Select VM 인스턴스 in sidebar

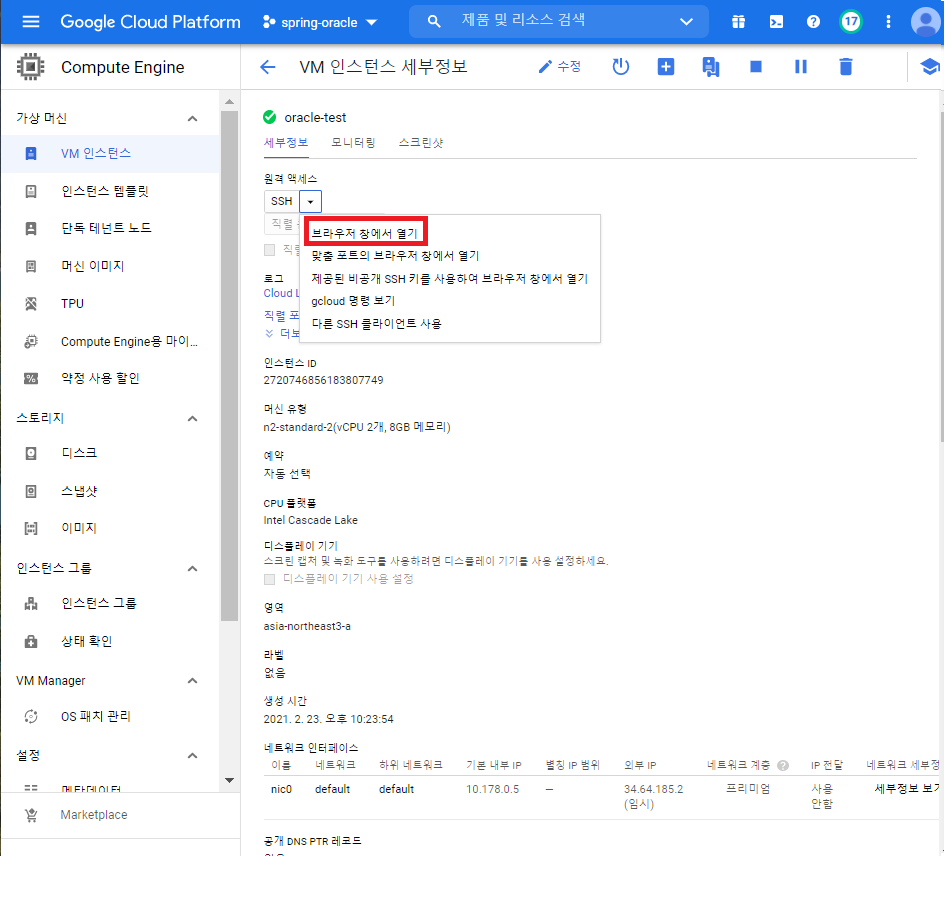(x=110, y=153)
